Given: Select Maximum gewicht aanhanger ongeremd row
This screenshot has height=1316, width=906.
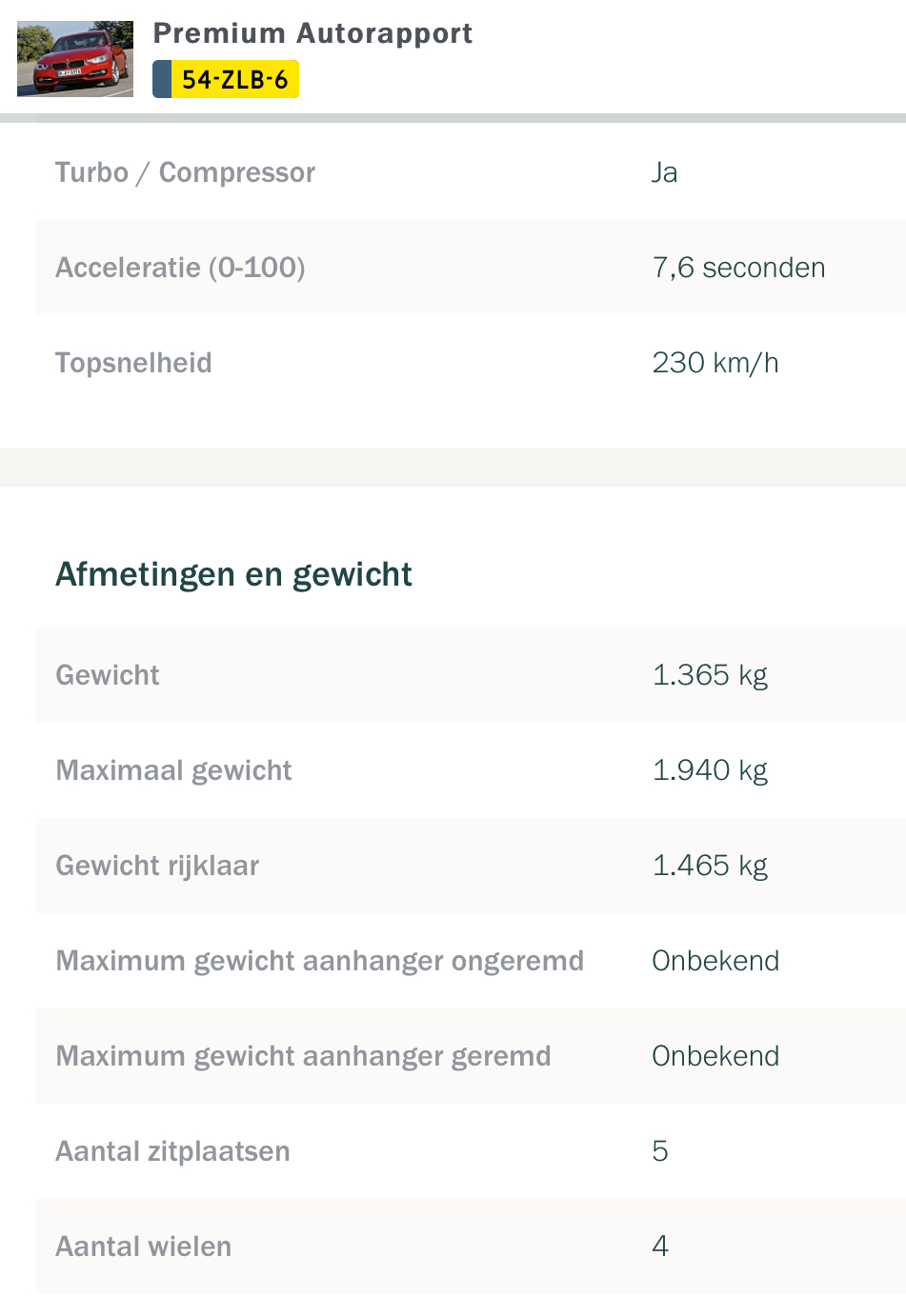Looking at the screenshot, I should coord(471,961).
